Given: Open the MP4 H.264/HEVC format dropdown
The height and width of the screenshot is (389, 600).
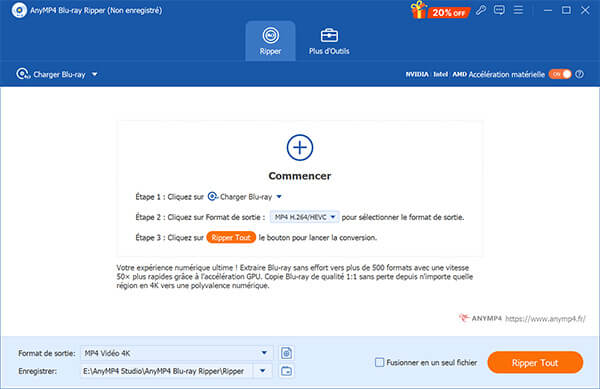Looking at the screenshot, I should [304, 217].
